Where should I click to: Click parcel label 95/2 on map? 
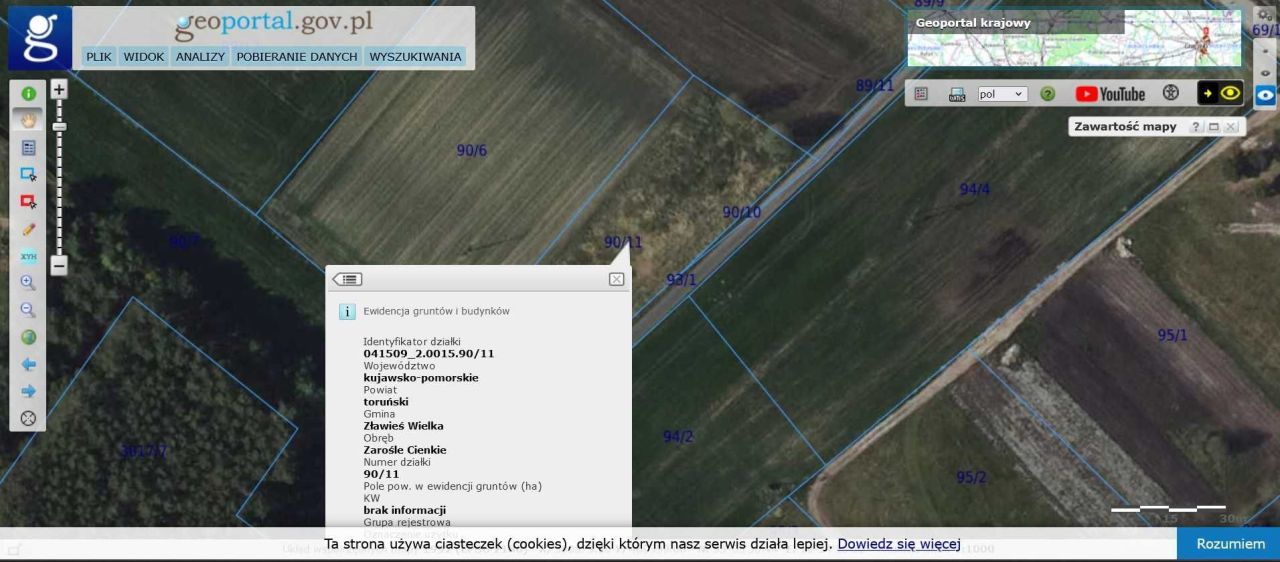[971, 477]
